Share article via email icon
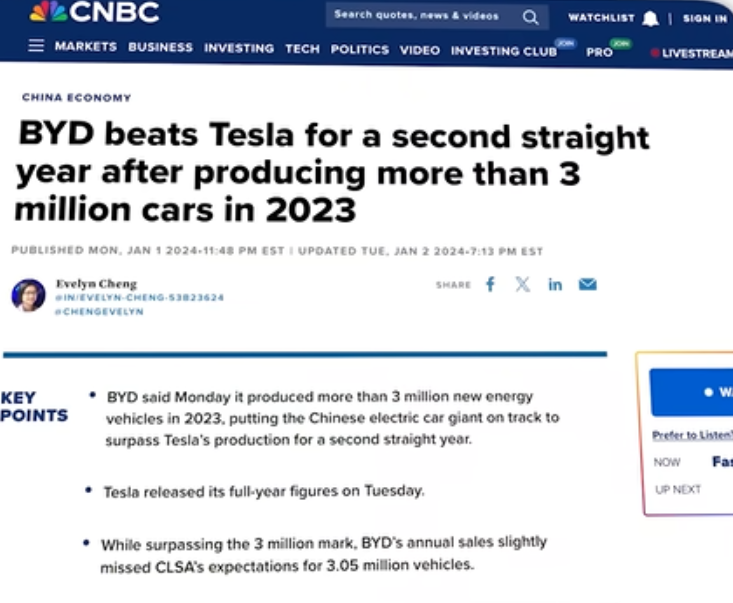This screenshot has width=733, height=603. pos(588,284)
